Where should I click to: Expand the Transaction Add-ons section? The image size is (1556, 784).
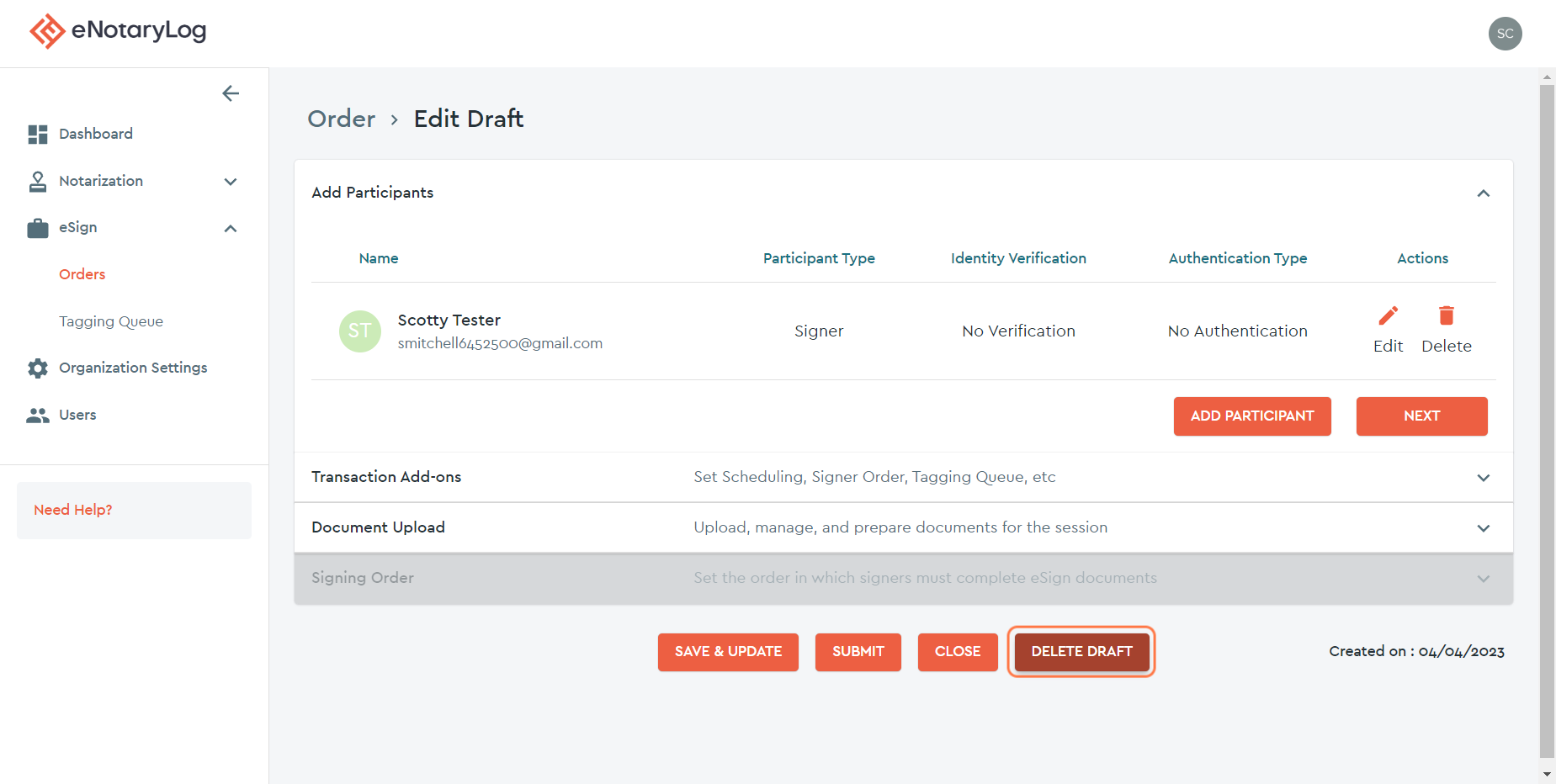tap(1484, 478)
